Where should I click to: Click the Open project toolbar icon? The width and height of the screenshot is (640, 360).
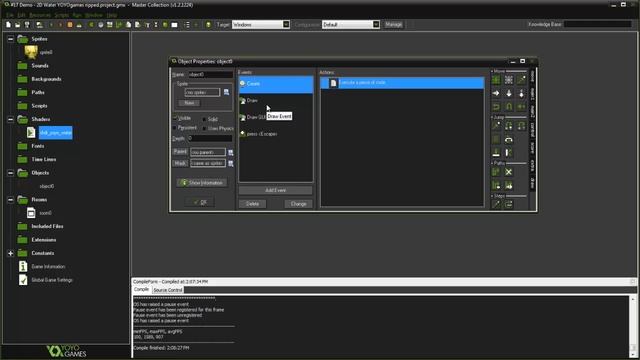pos(18,25)
